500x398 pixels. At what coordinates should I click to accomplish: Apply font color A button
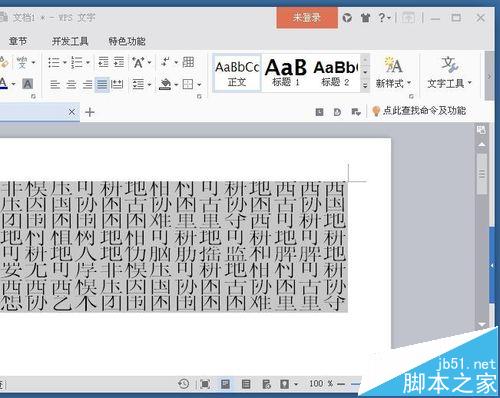(4, 83)
